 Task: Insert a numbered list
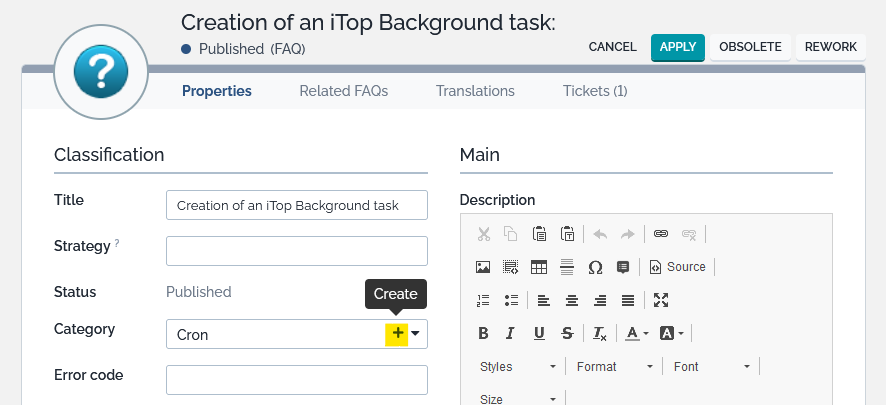[x=483, y=301]
